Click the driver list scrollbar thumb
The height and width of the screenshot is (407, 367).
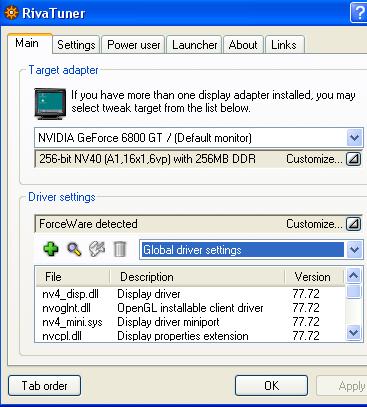(353, 291)
